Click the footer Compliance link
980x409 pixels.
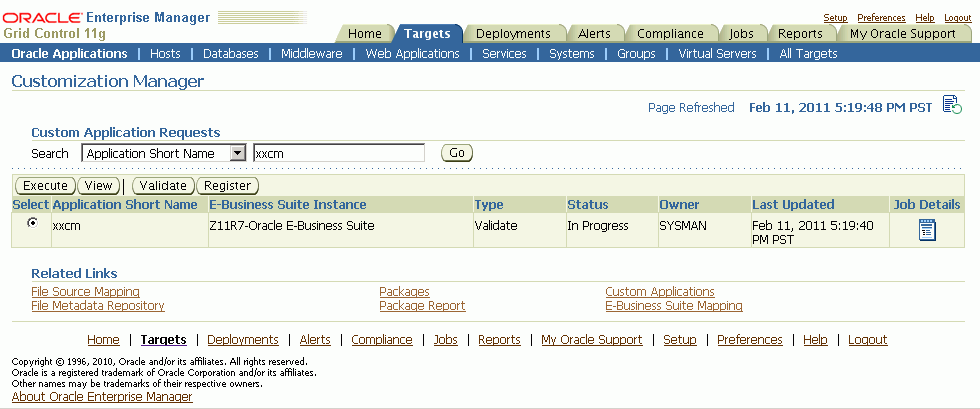382,340
